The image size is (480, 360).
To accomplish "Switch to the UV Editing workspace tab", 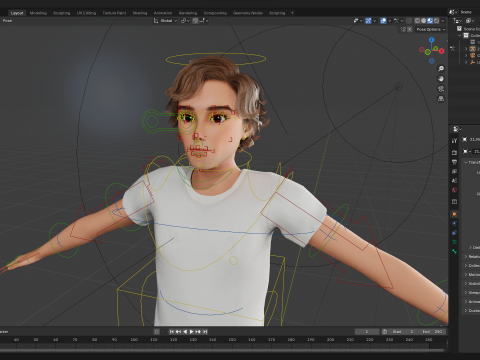I will click(x=86, y=13).
